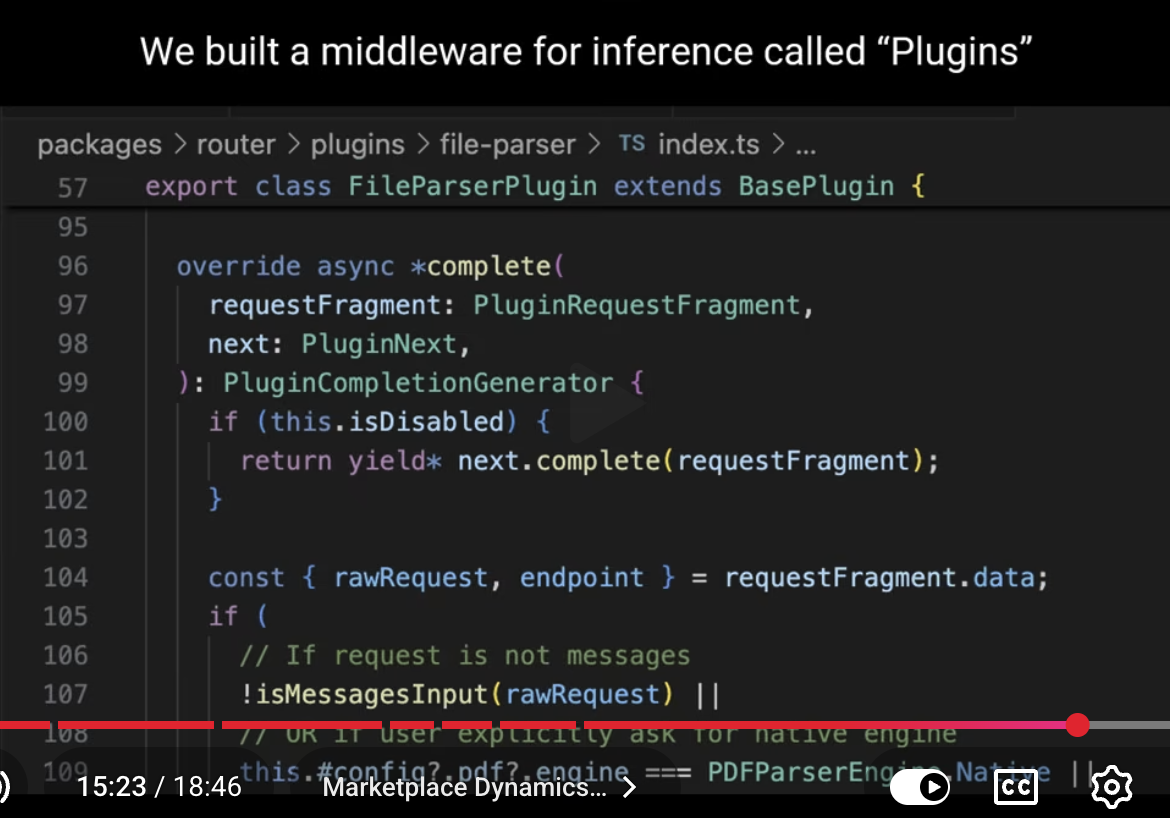Click the chevron after plugins breadcrumb
Image resolution: width=1170 pixels, height=818 pixels.
click(422, 144)
